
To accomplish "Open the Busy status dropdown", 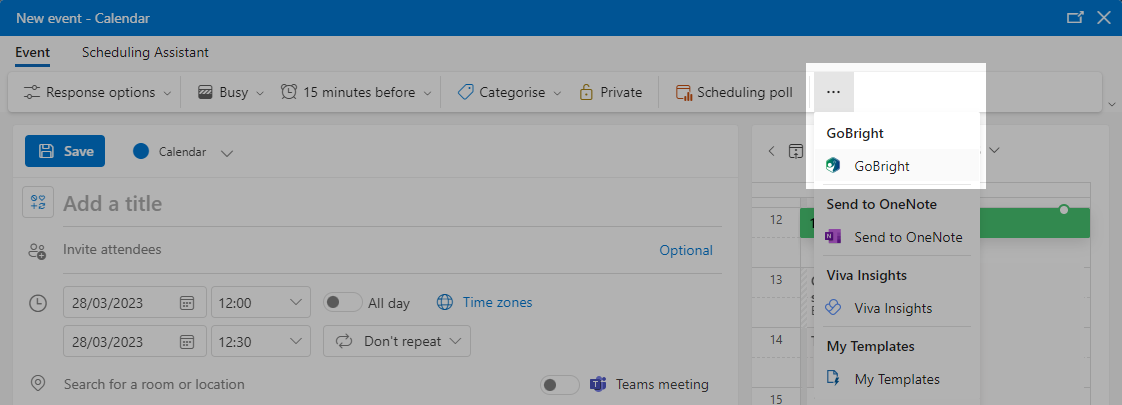I will coord(231,92).
